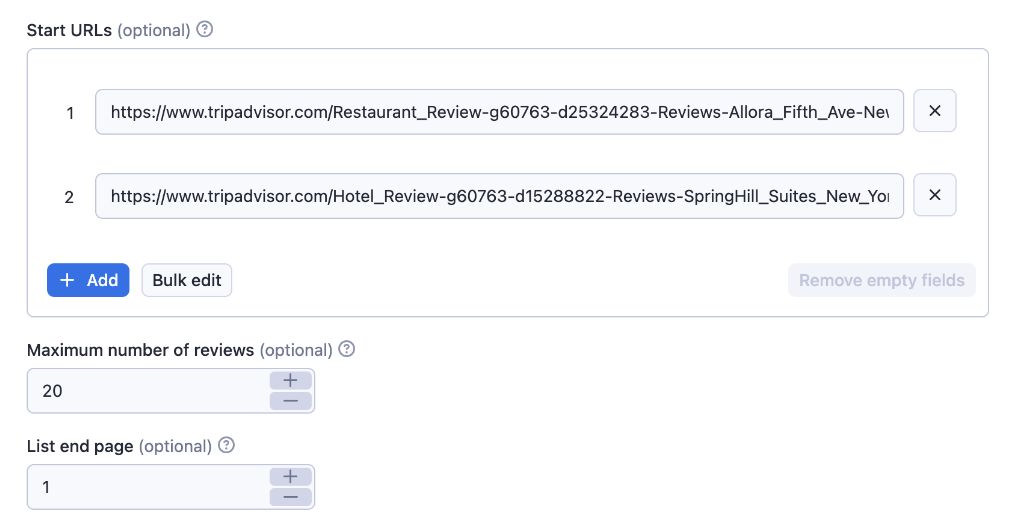
Task: Click into the Hotel_Review URL field
Action: [x=499, y=196]
